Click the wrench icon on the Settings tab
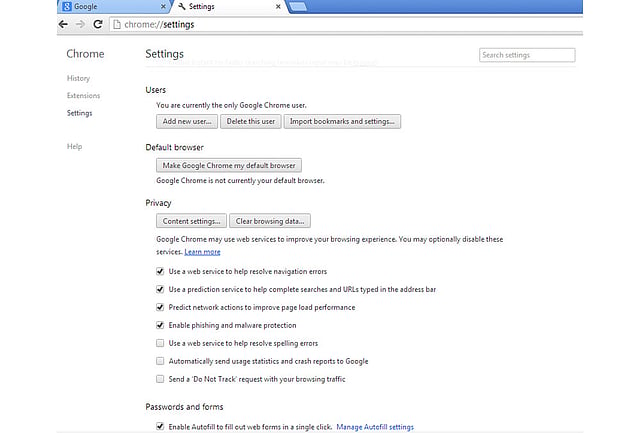This screenshot has height=433, width=640. (182, 7)
